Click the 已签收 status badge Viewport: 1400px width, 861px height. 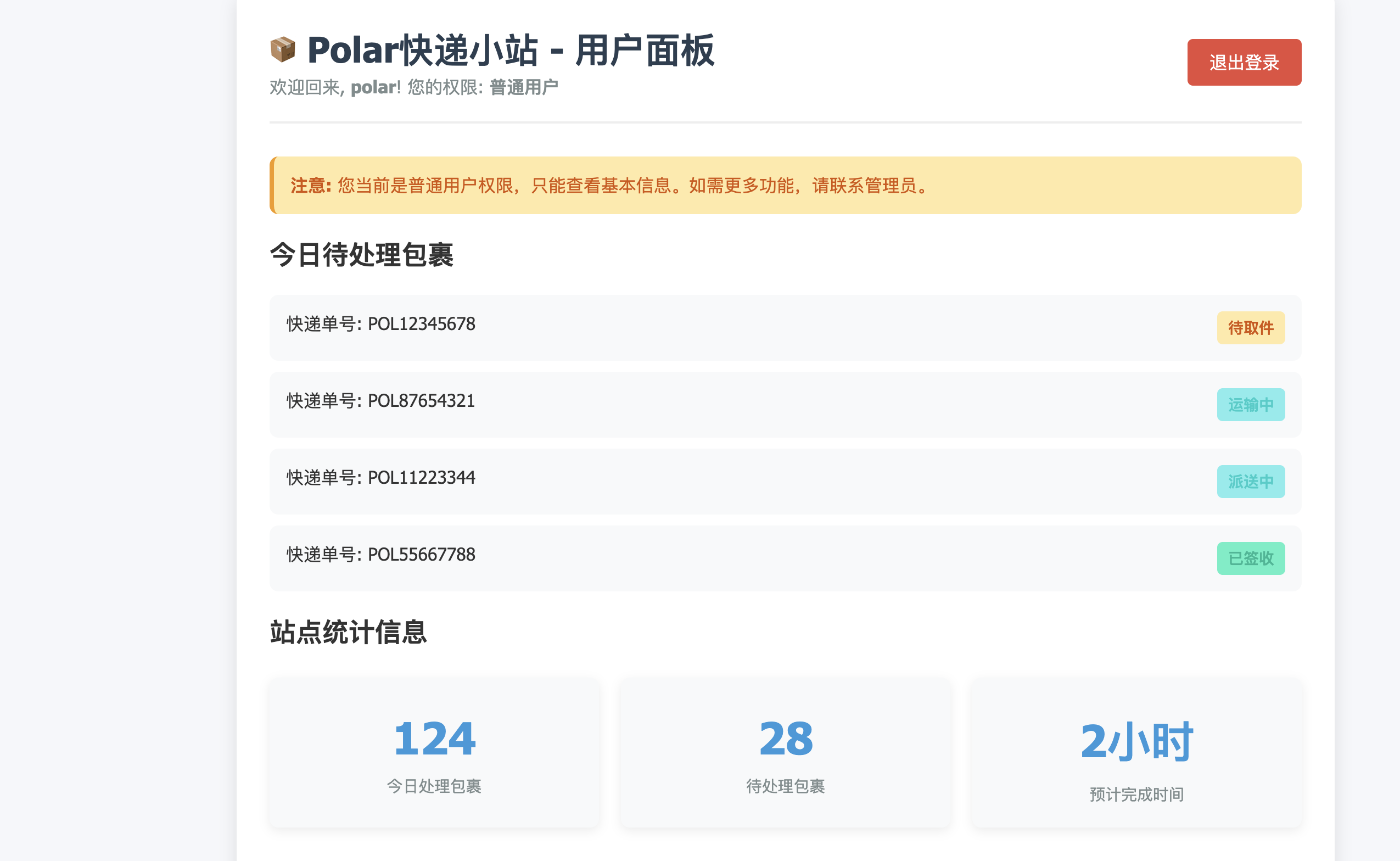pyautogui.click(x=1250, y=558)
